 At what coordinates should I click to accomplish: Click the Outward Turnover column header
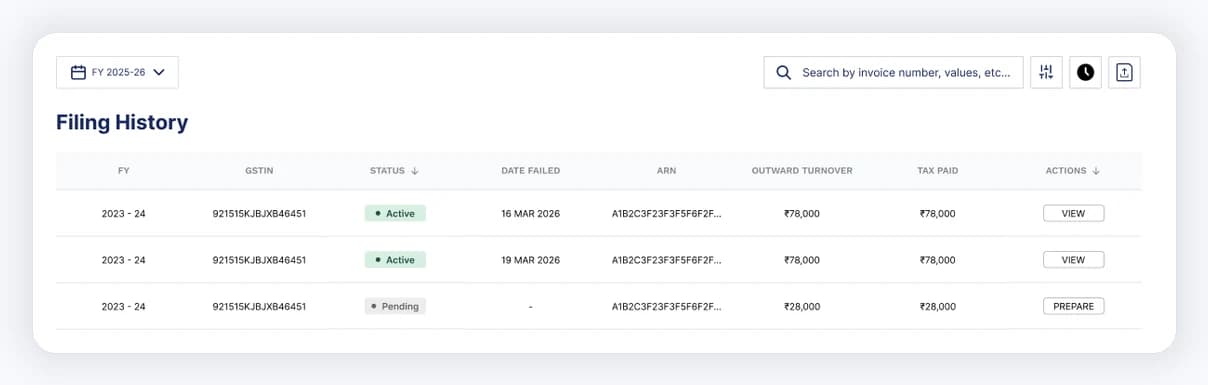click(802, 171)
